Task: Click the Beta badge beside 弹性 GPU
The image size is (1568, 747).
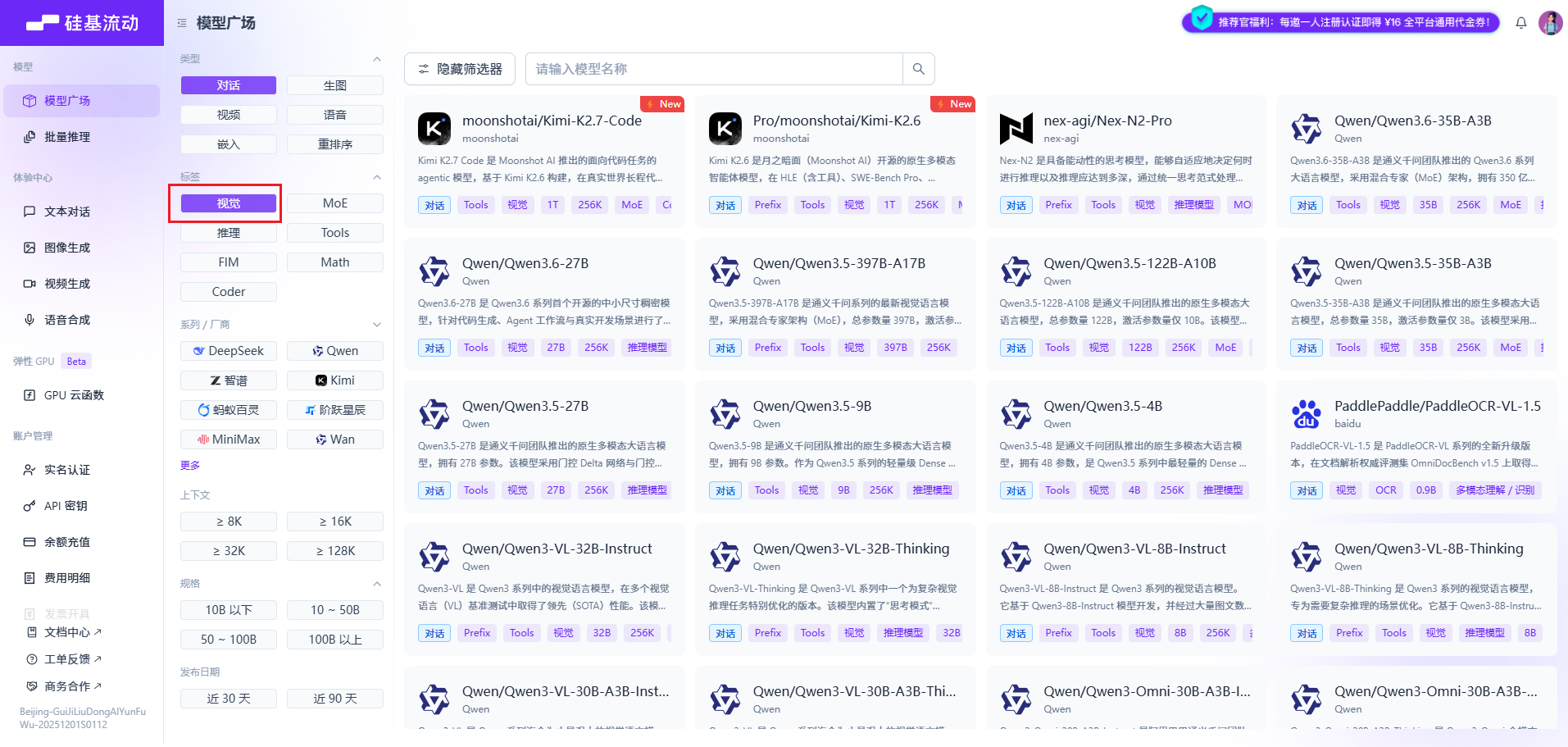Action: (x=76, y=362)
